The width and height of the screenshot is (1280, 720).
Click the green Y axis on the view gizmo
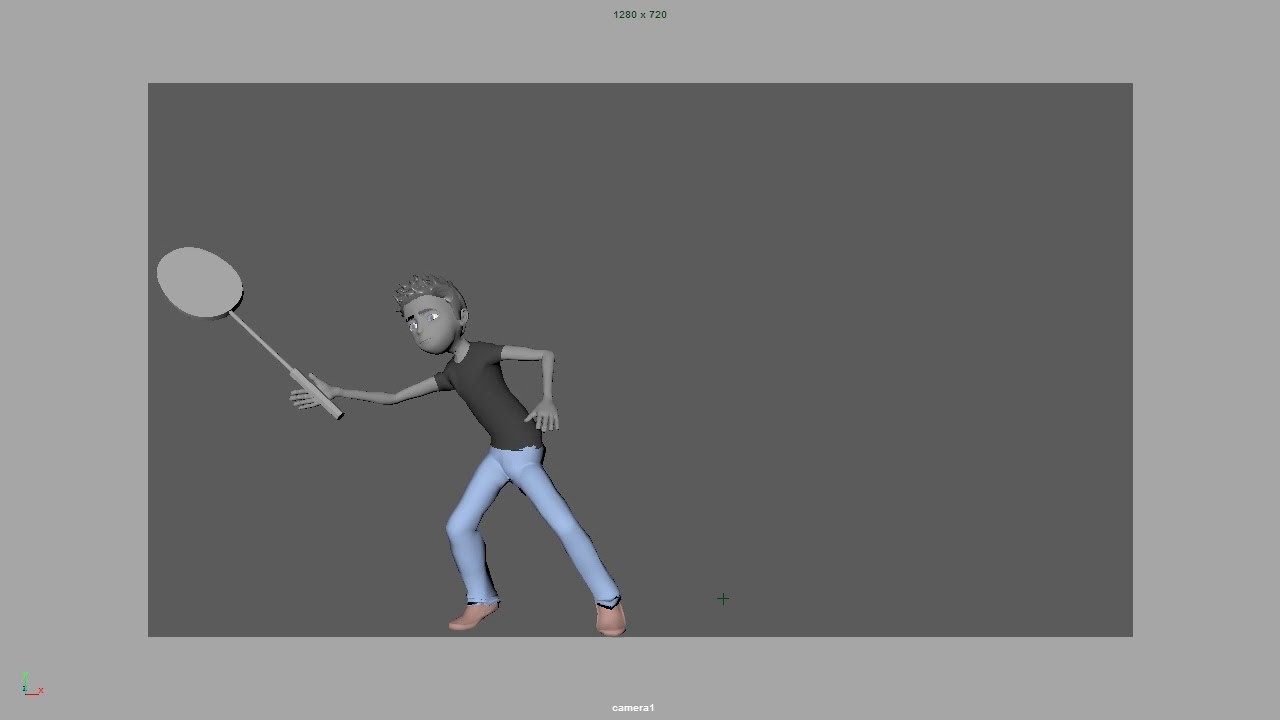pos(25,677)
